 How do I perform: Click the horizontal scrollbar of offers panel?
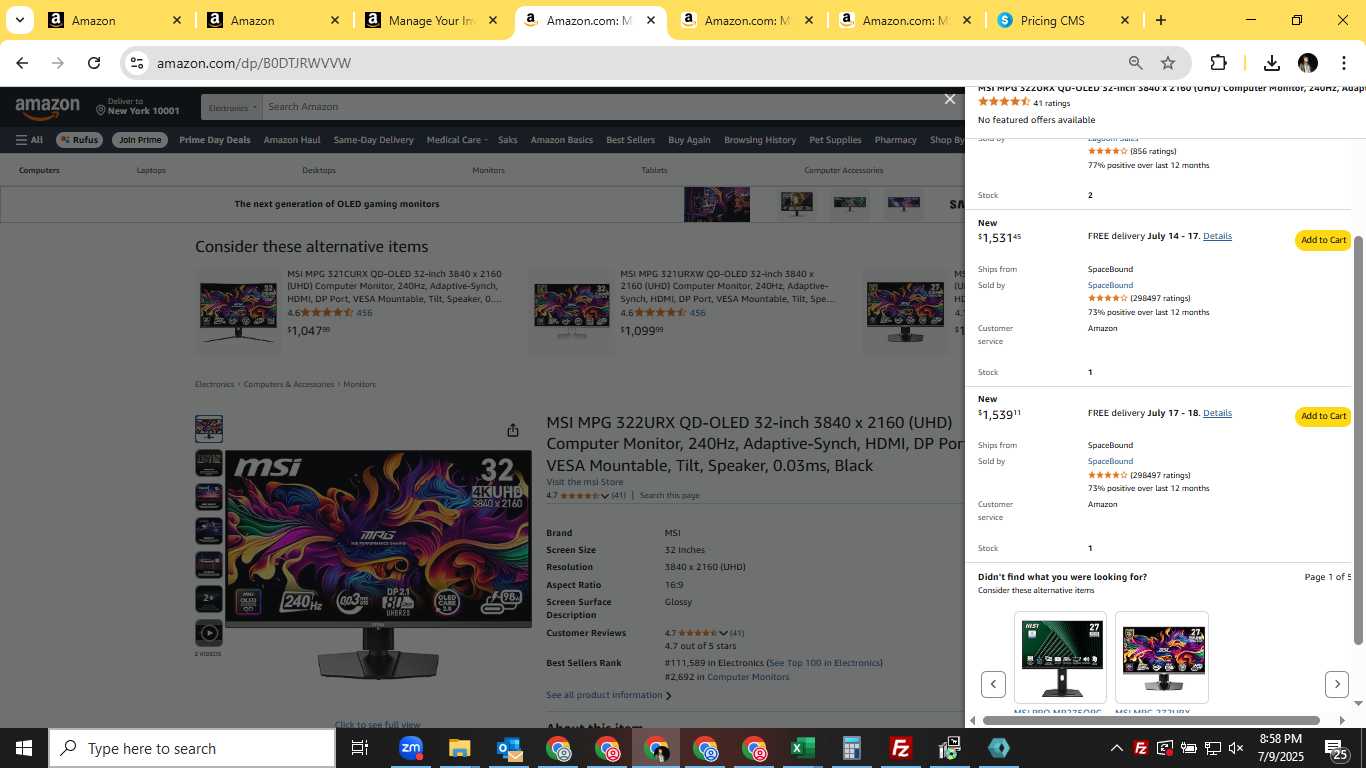click(1151, 720)
